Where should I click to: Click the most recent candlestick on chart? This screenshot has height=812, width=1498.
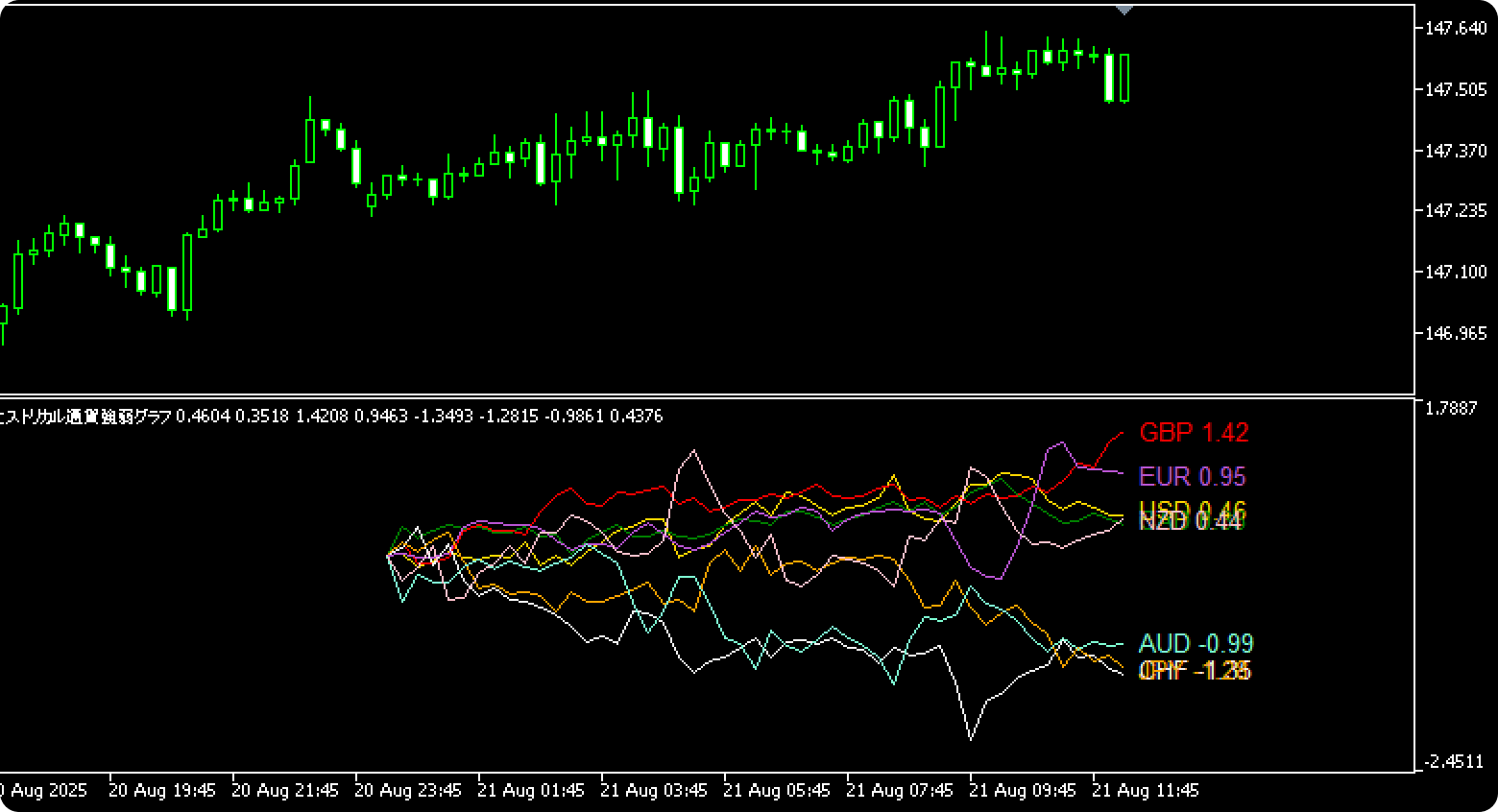1124,78
